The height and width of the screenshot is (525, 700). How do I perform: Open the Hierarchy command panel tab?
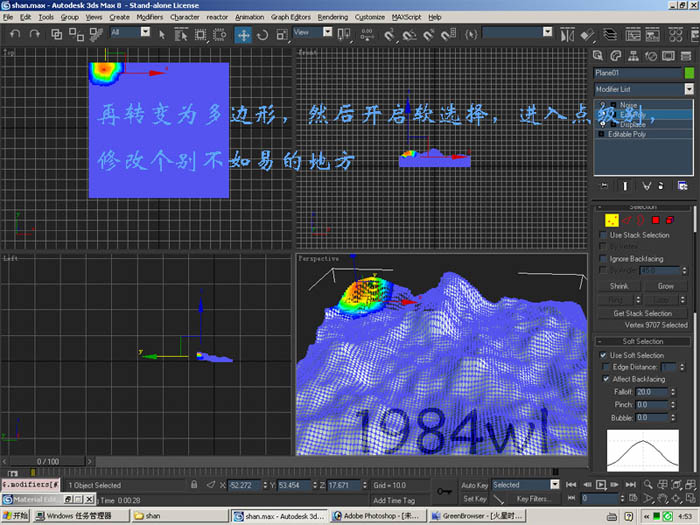[x=633, y=56]
